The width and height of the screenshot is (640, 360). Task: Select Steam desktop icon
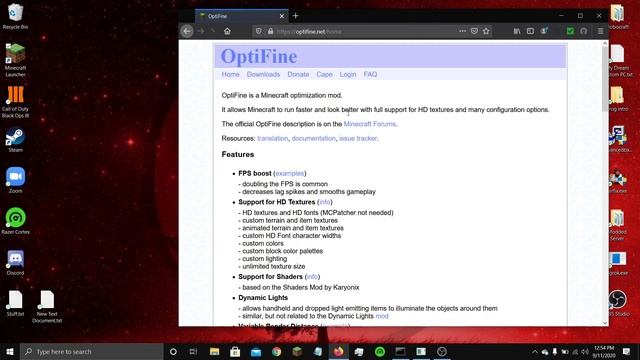click(15, 140)
